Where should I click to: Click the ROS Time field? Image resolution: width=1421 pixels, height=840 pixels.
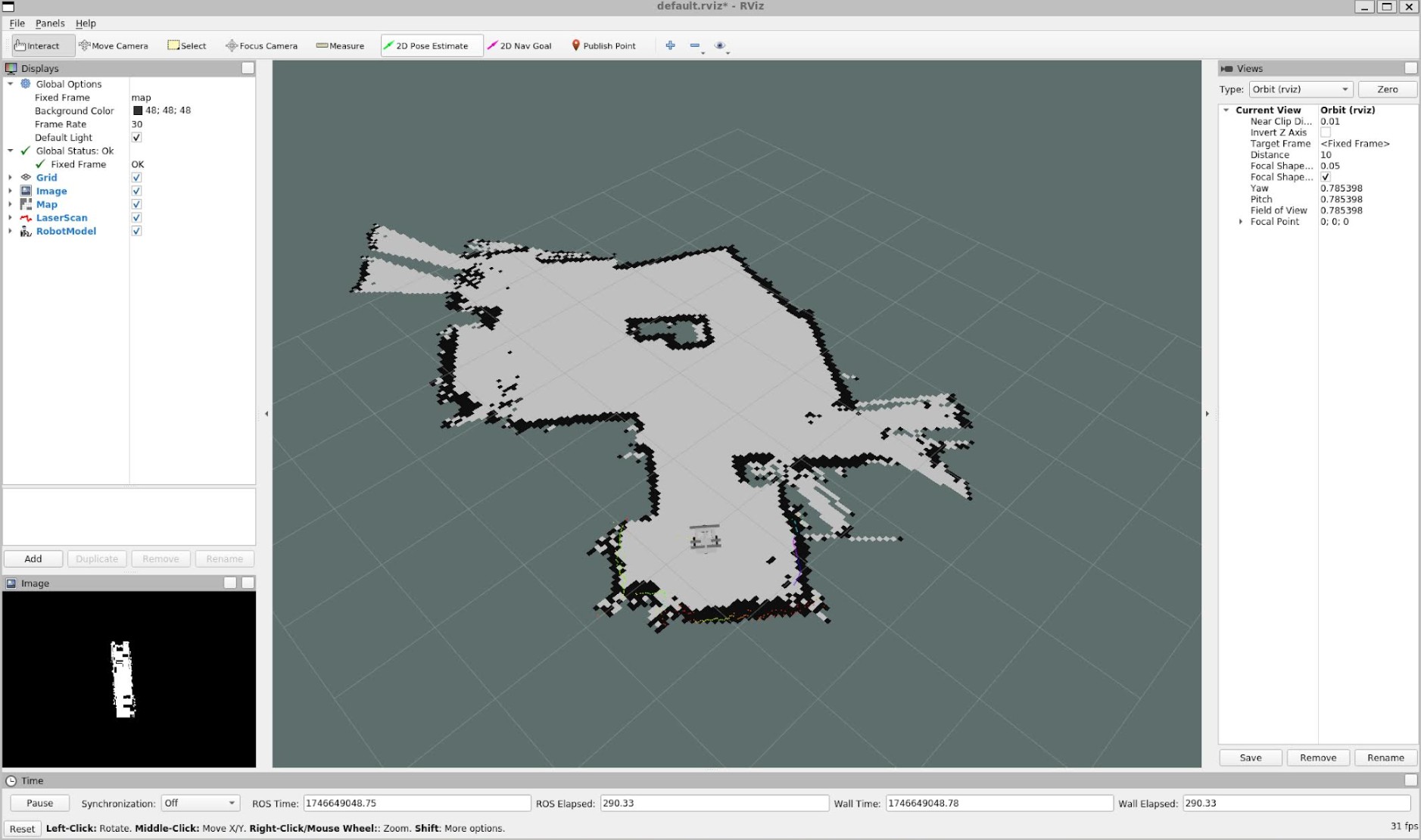(x=416, y=803)
